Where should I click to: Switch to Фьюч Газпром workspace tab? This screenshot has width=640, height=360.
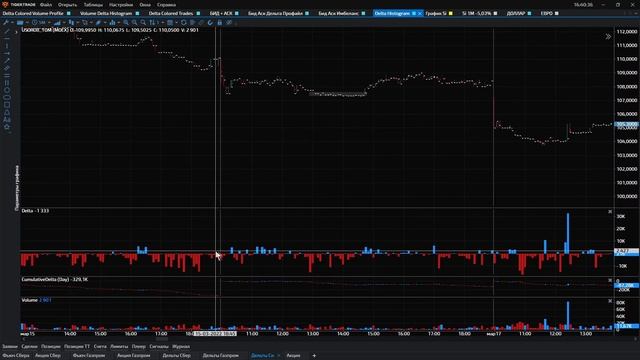pos(89,356)
